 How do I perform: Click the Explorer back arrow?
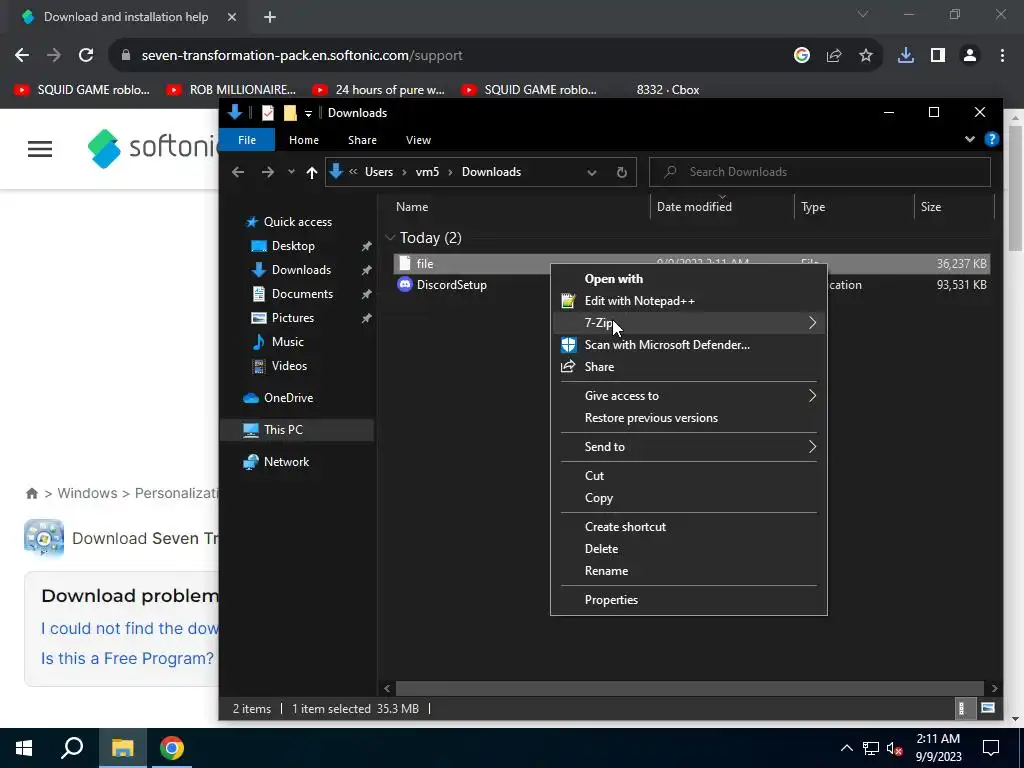coord(238,172)
